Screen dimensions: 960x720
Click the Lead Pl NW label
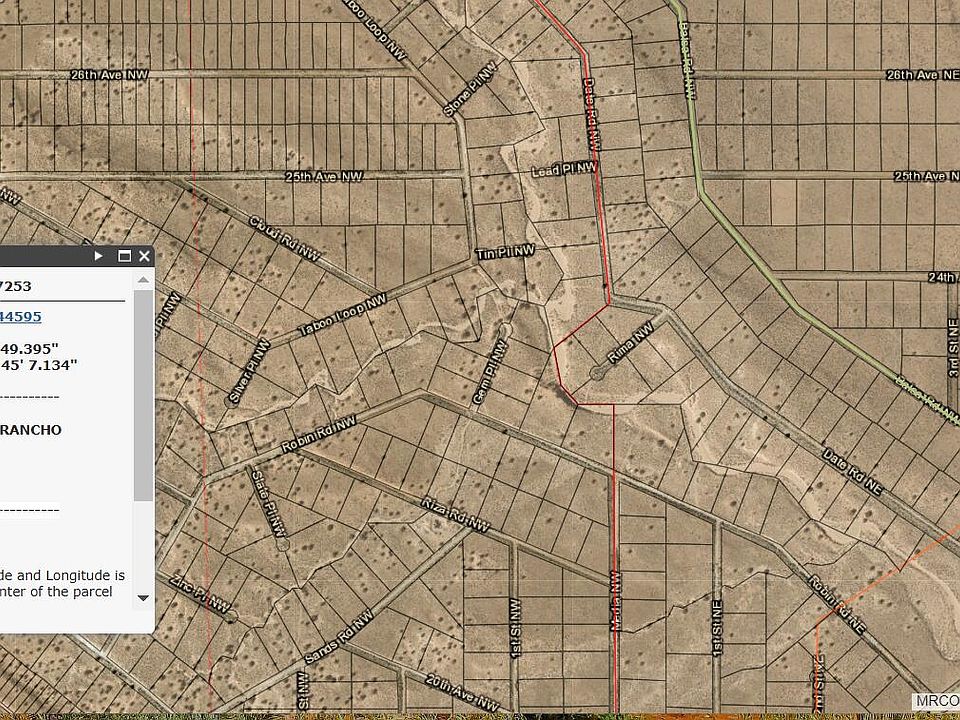pos(564,170)
